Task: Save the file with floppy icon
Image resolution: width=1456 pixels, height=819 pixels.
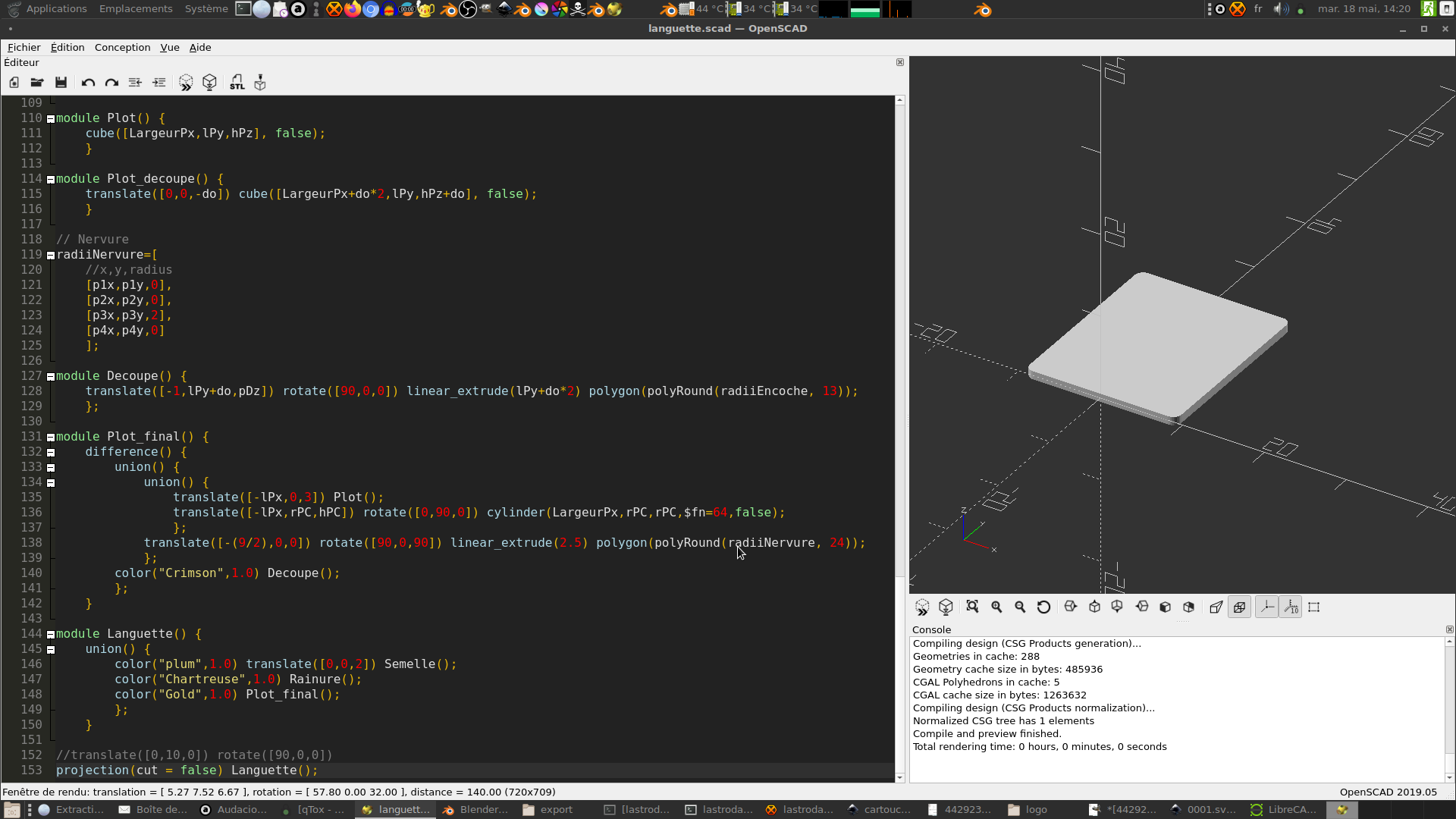Action: (61, 83)
